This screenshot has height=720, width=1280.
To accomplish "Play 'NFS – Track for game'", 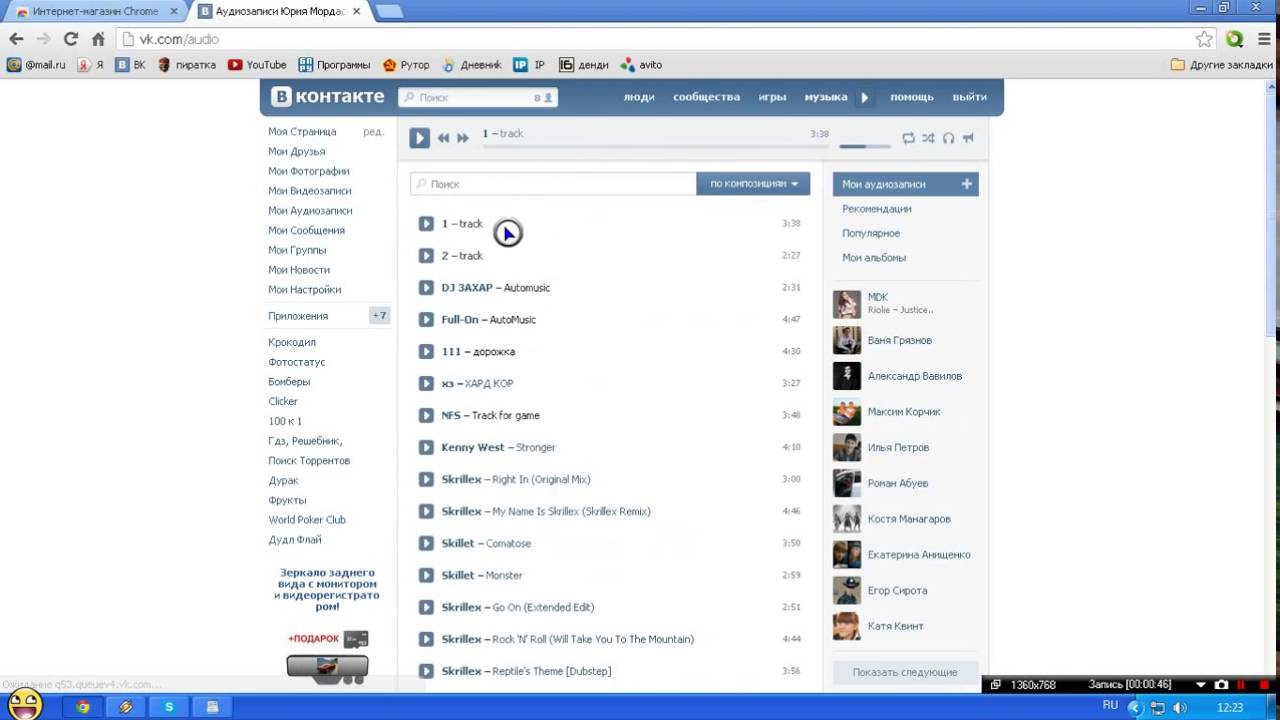I will tap(426, 416).
